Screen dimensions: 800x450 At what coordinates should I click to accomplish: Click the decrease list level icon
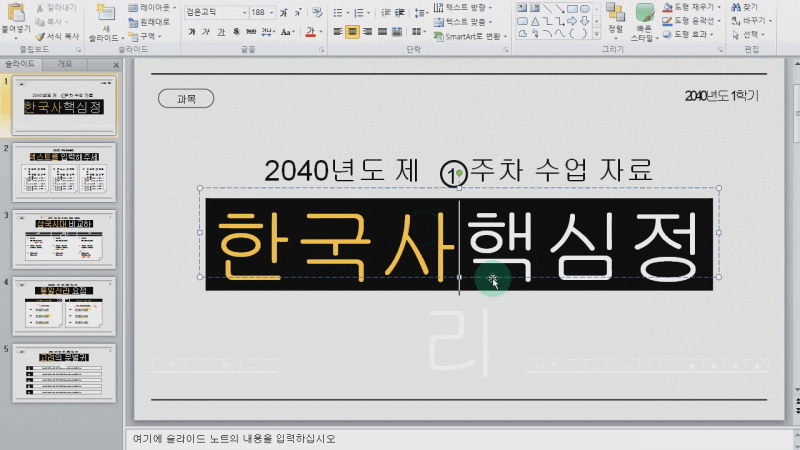click(386, 12)
